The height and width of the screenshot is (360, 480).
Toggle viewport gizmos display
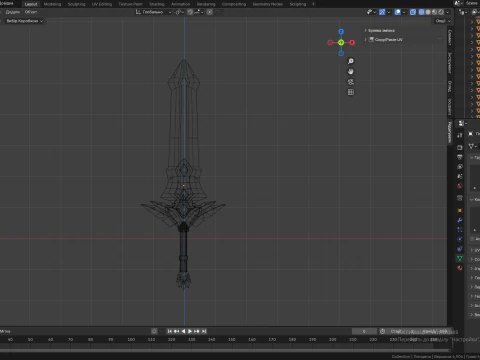(382, 12)
